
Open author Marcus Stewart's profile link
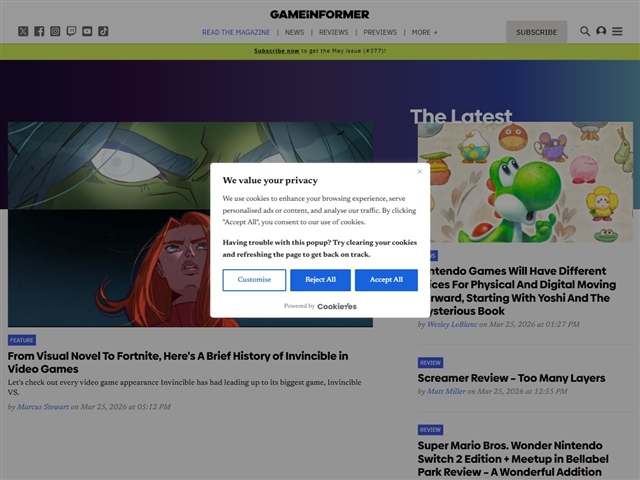pos(43,407)
